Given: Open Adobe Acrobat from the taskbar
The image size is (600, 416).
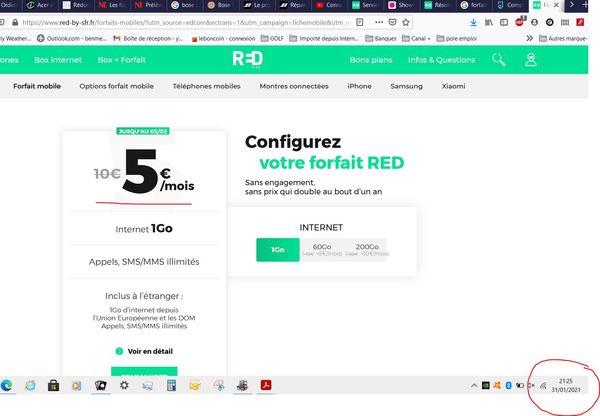Looking at the screenshot, I should click(266, 385).
